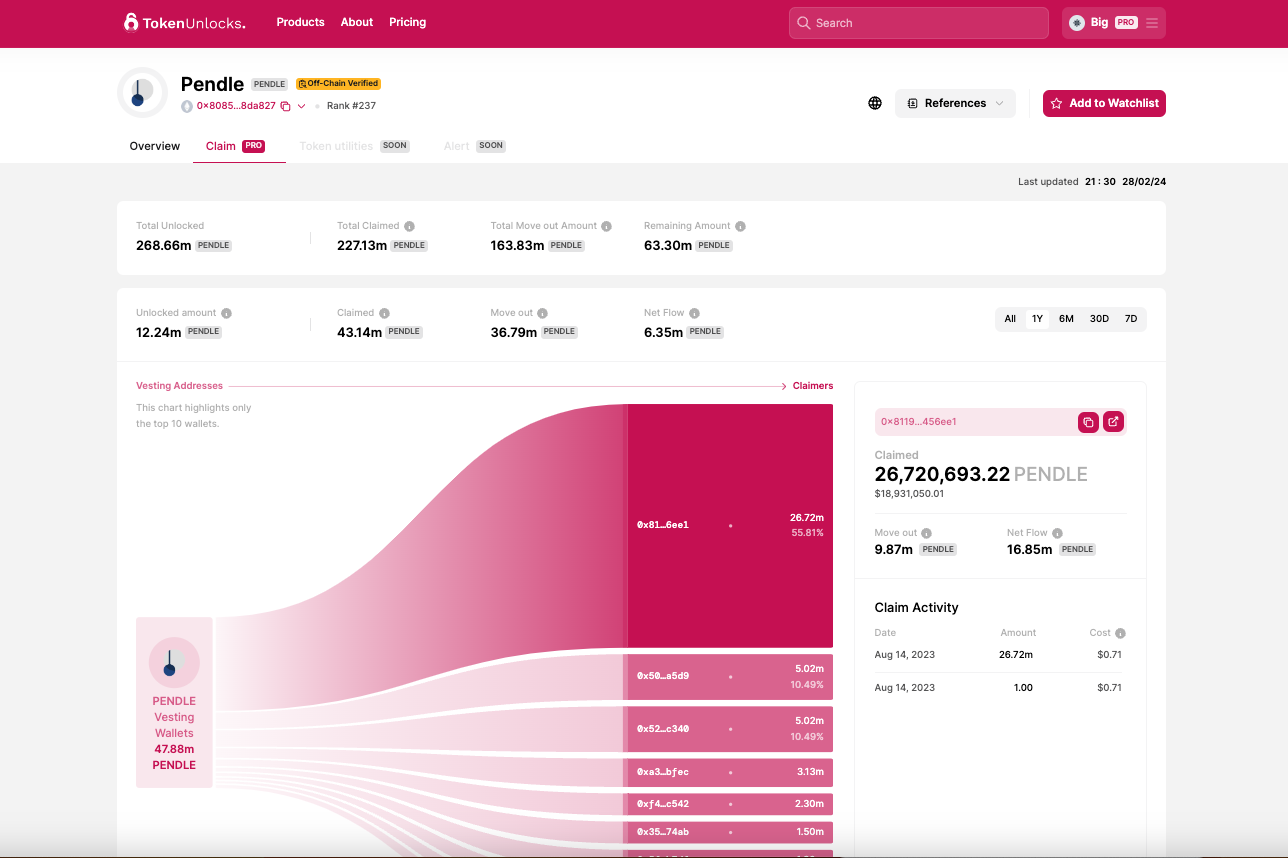Open the Big PRO account menu
The image size is (1288, 858).
[1114, 23]
